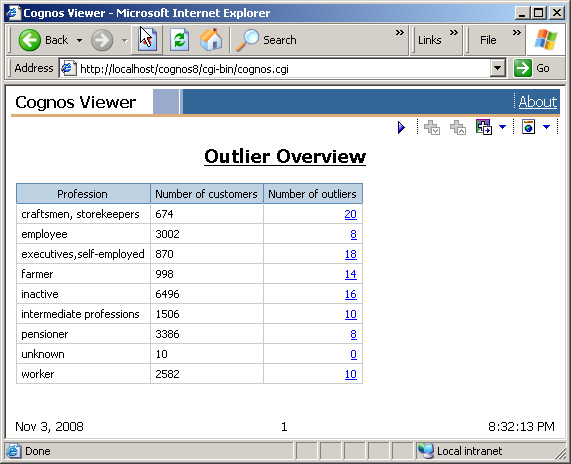The width and height of the screenshot is (571, 464).
Task: Click the window resize grip corner
Action: point(560,453)
